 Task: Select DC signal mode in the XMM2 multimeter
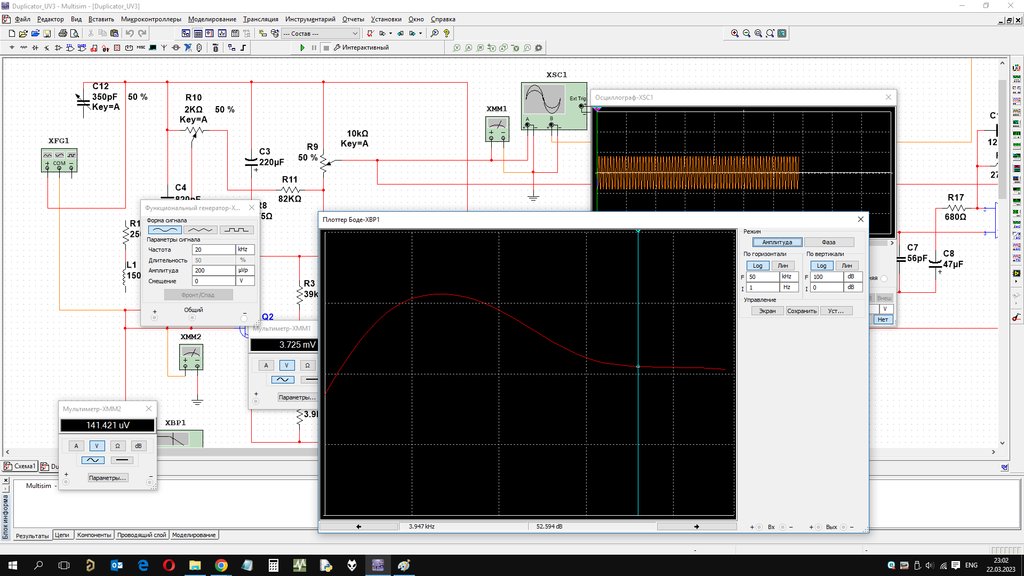click(121, 460)
